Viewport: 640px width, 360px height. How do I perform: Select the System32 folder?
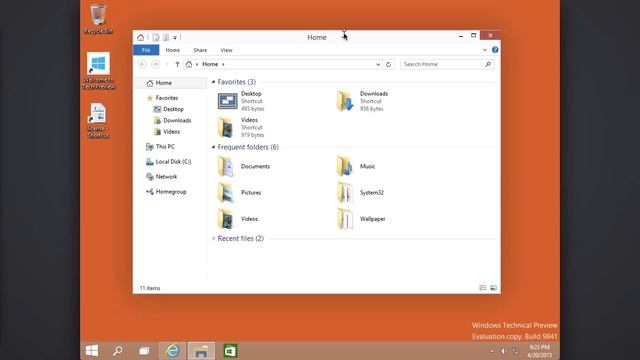click(x=360, y=193)
